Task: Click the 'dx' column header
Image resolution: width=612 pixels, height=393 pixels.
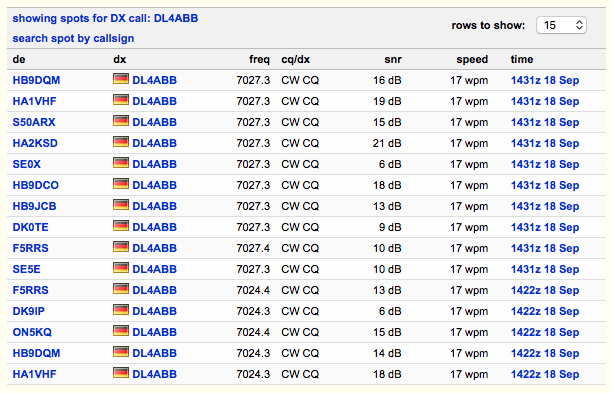Action: click(x=119, y=59)
